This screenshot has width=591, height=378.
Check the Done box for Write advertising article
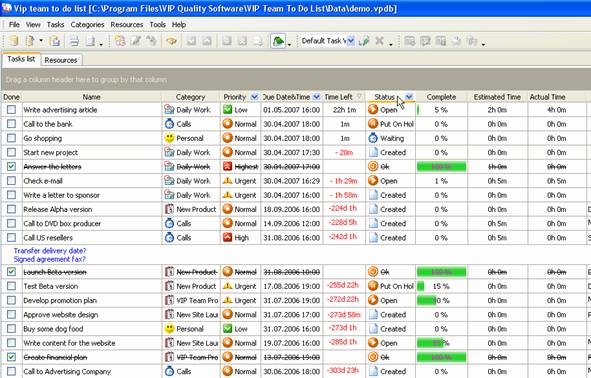[11, 110]
